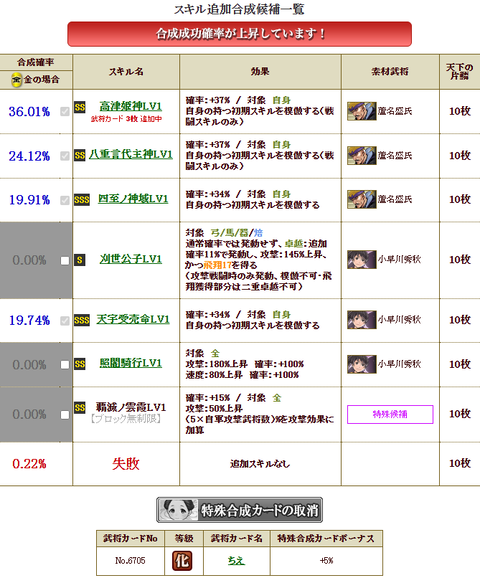Click material general portrait in 高津姫神 row
The image size is (480, 578).
point(362,111)
